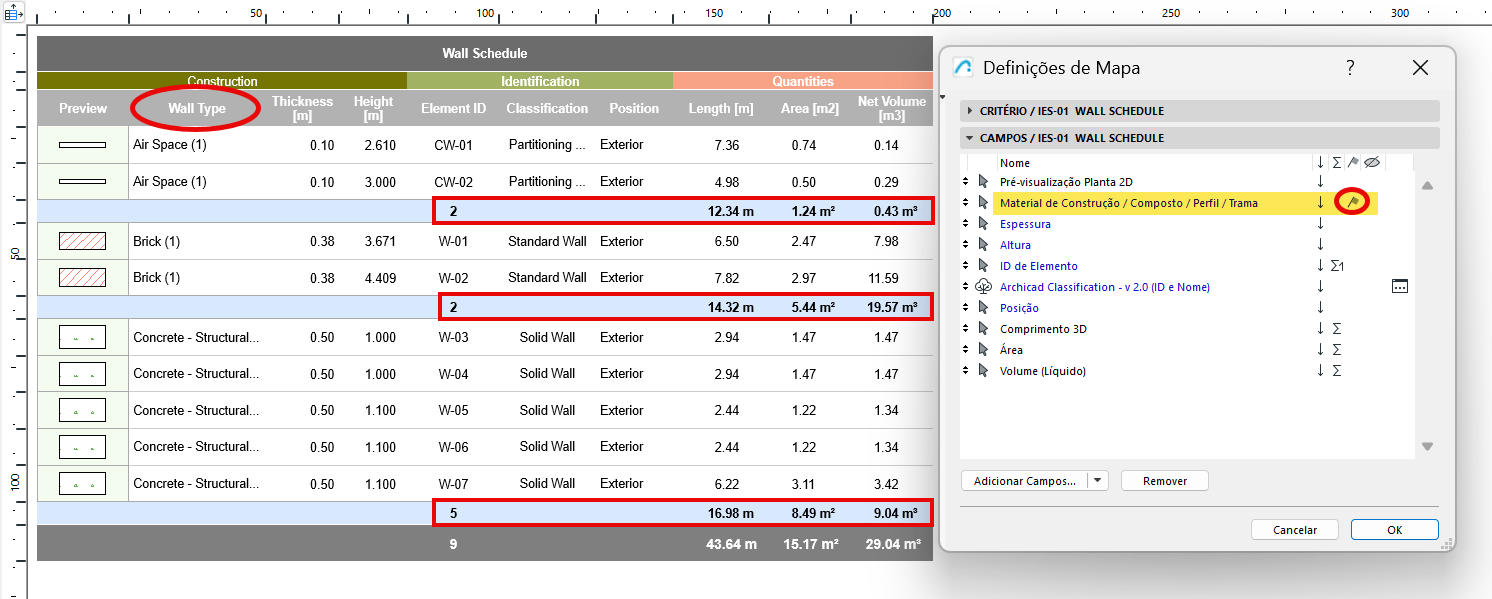This screenshot has width=1492, height=599.
Task: Toggle sum on Volume (Líquido) row
Action: pos(1337,371)
